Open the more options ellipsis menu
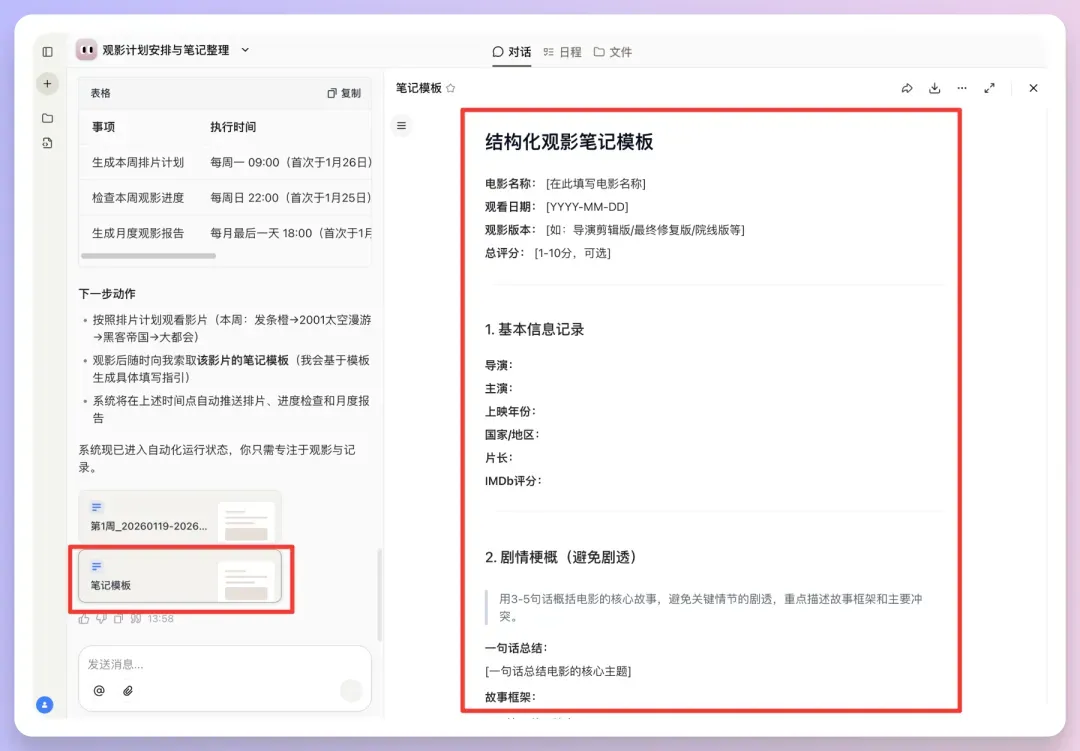The image size is (1080, 751). click(962, 88)
